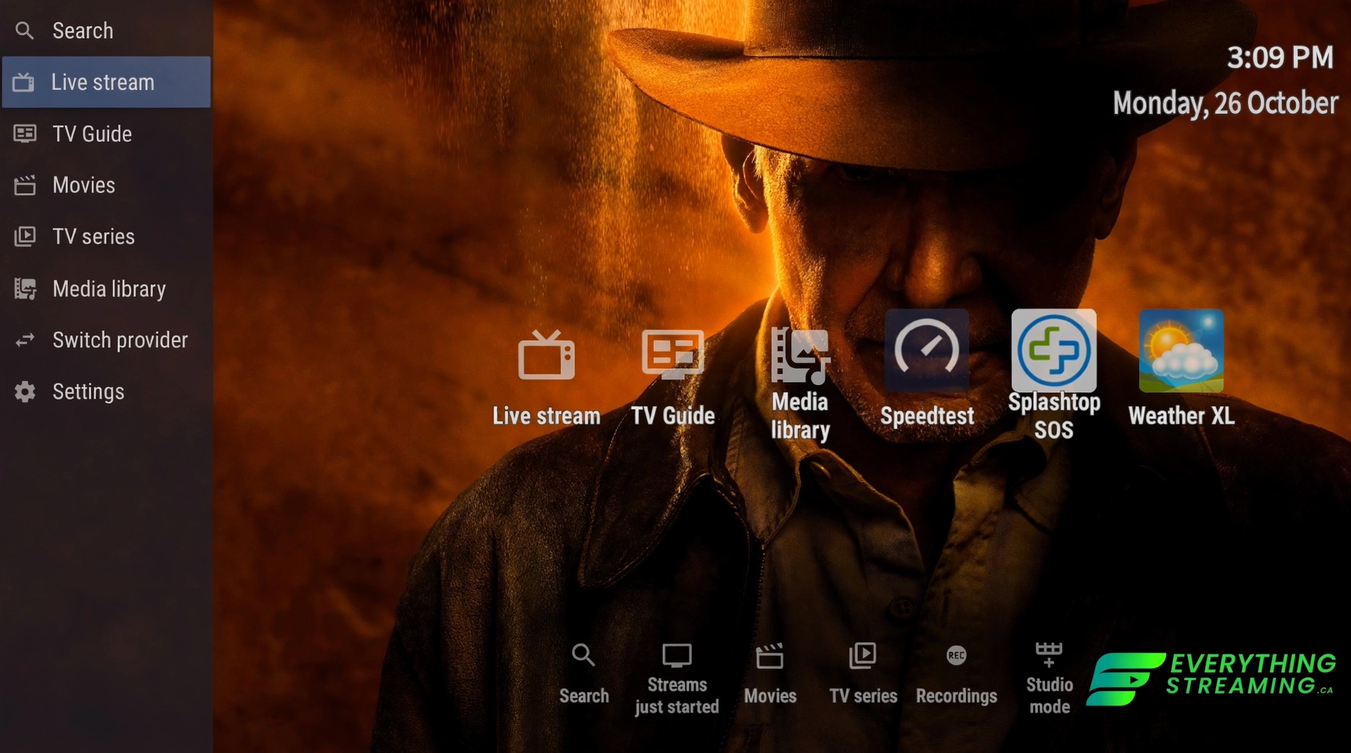Open Search in the left sidebar
Screen dimensions: 1351x753
106,31
